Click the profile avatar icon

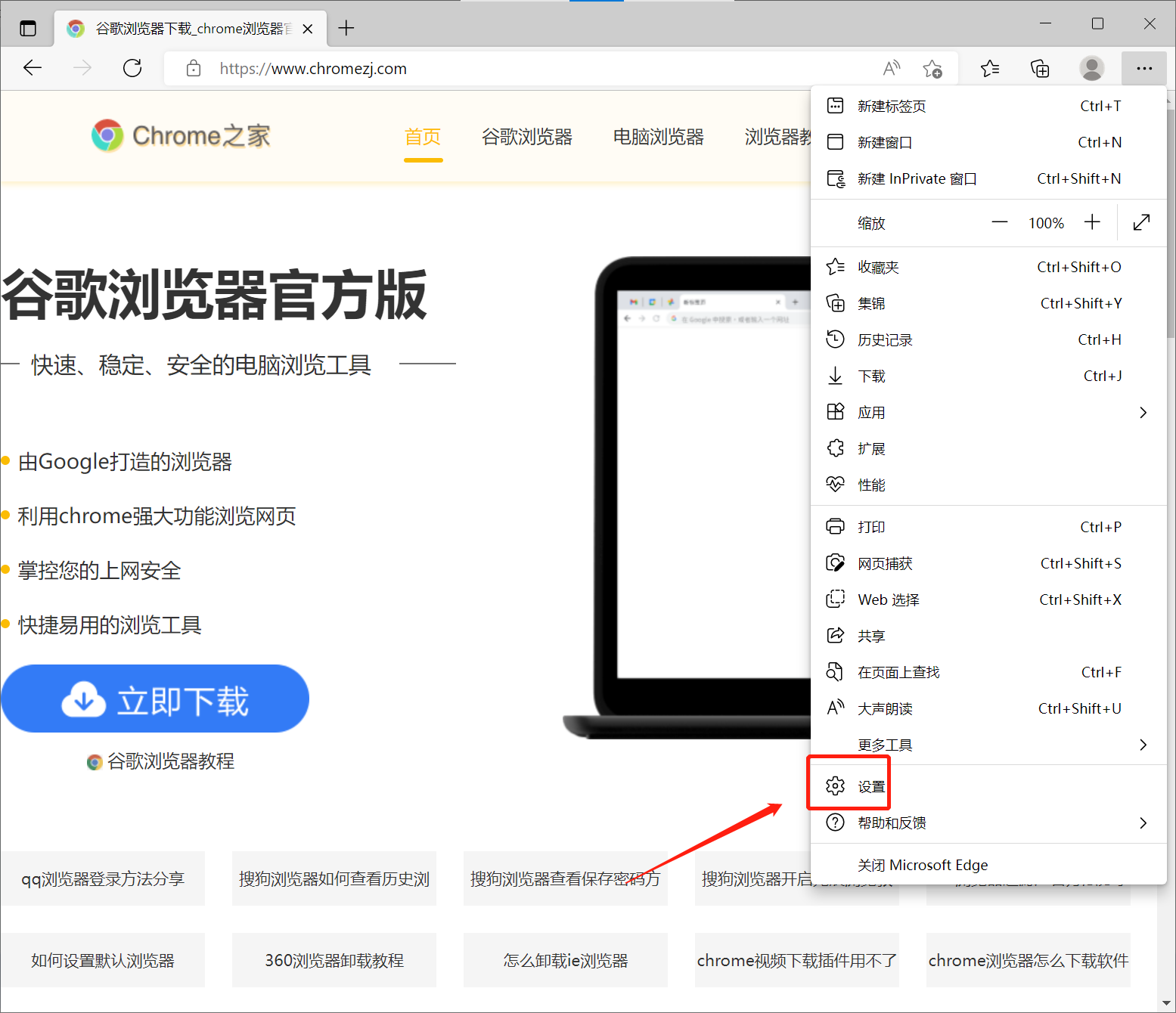coord(1091,68)
